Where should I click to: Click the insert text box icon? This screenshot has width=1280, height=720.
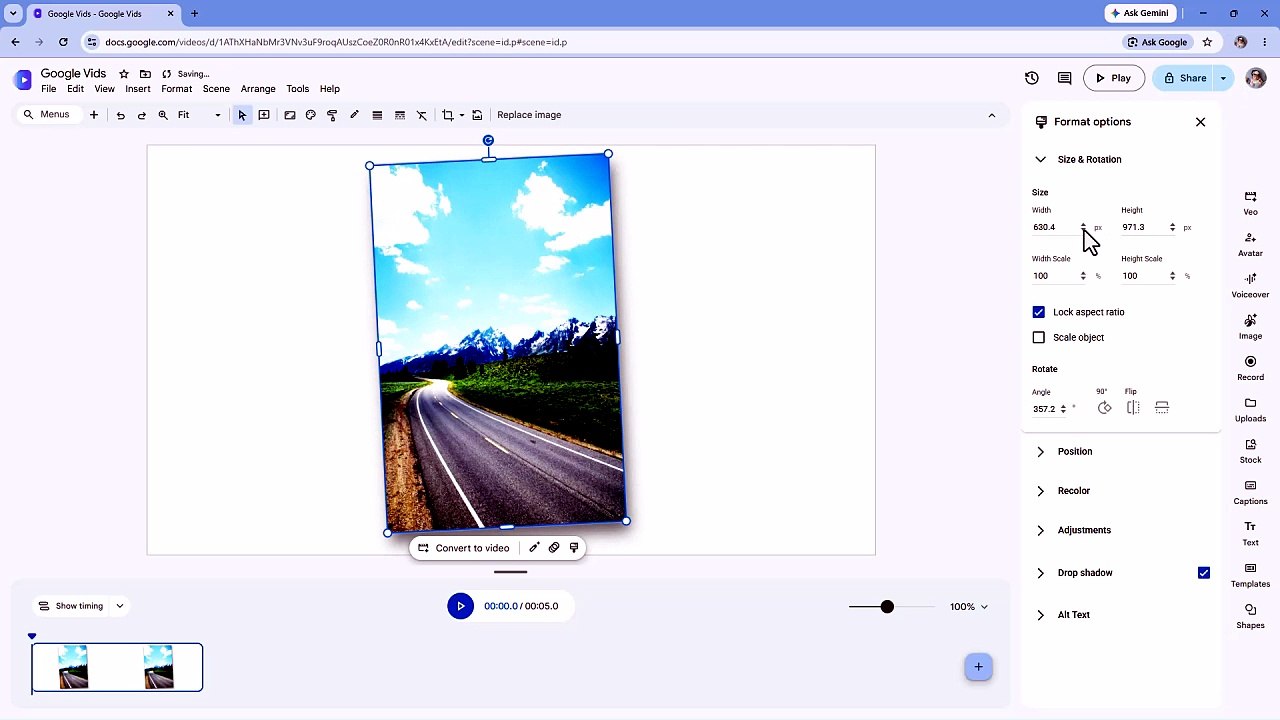[264, 115]
